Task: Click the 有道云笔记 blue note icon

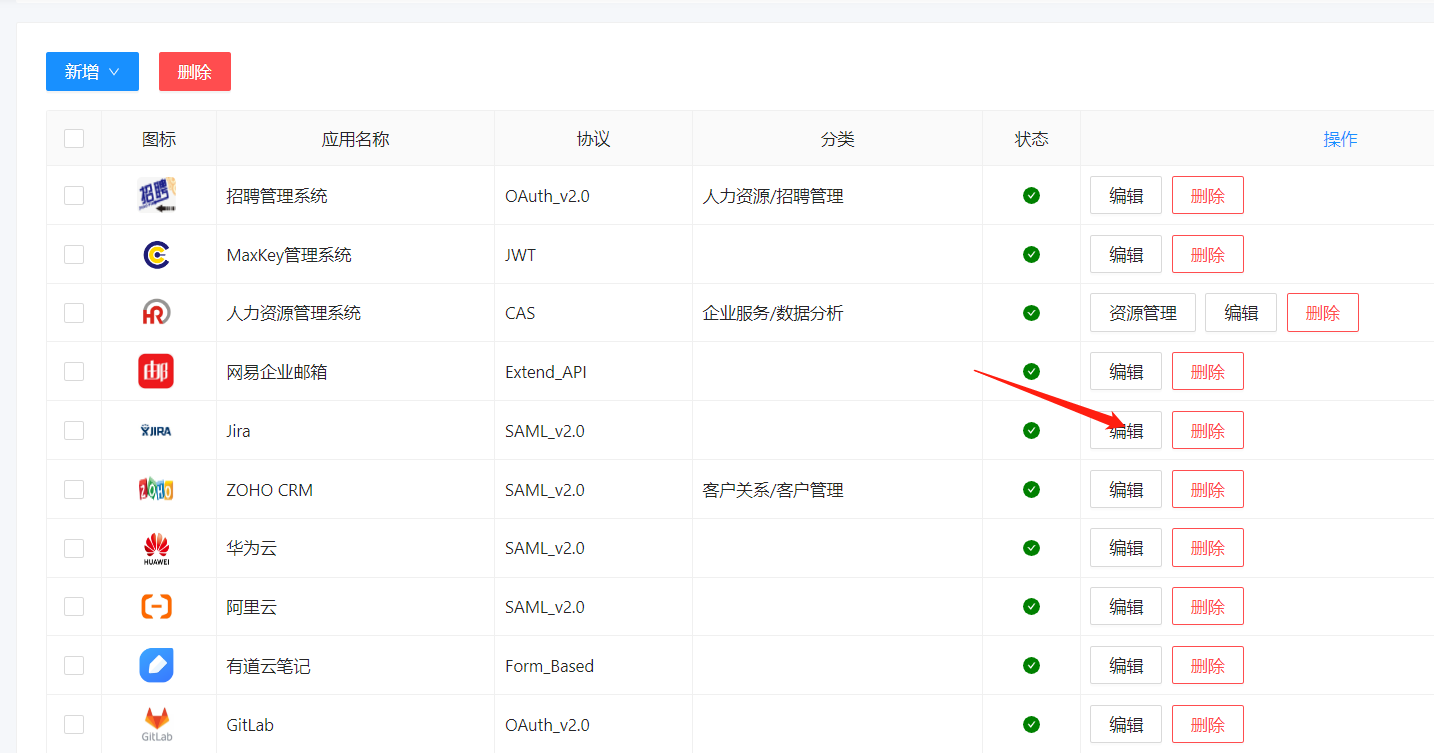Action: [x=156, y=665]
